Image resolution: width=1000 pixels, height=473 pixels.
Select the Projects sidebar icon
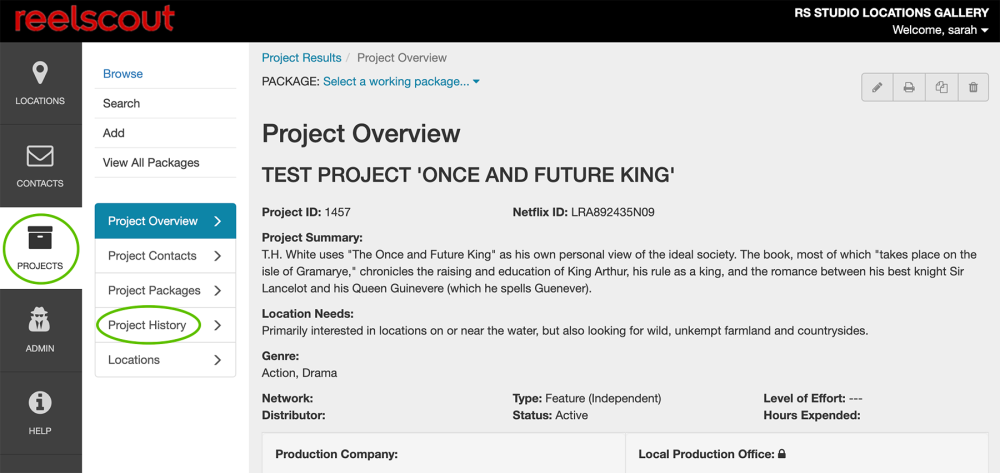[x=40, y=247]
